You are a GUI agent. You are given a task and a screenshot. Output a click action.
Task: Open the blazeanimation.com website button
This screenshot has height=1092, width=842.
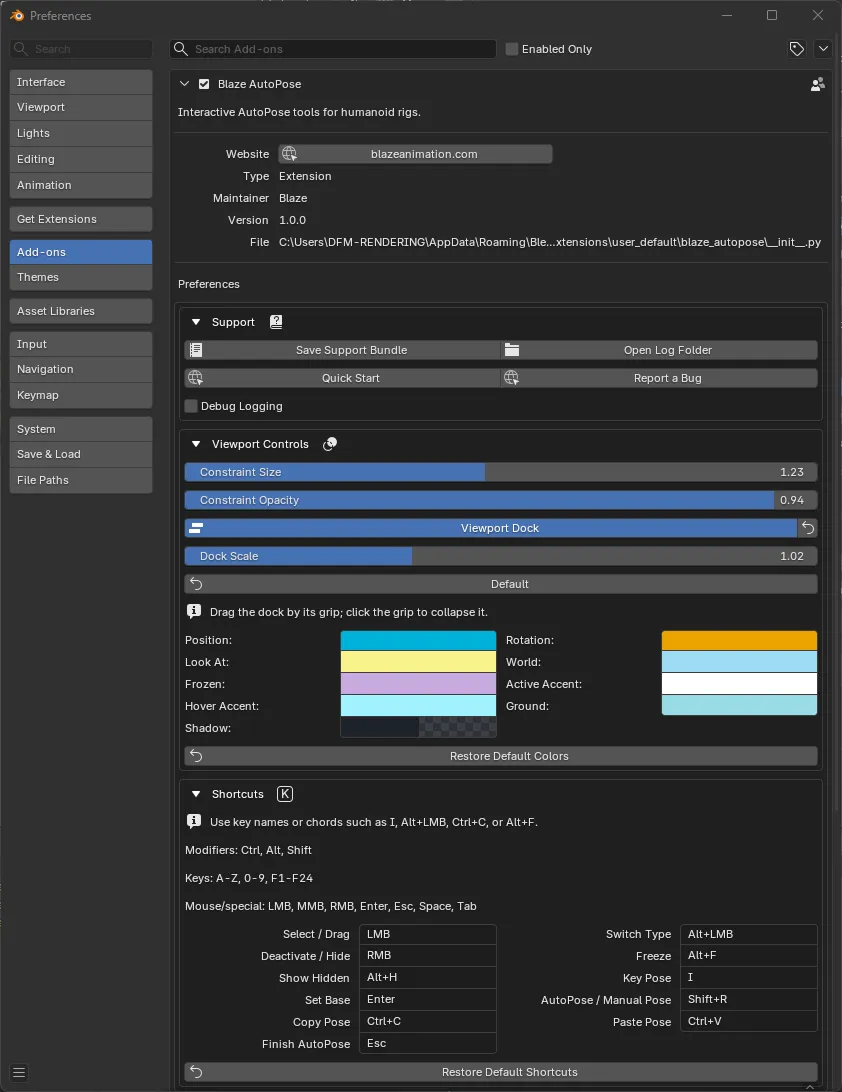coord(415,154)
